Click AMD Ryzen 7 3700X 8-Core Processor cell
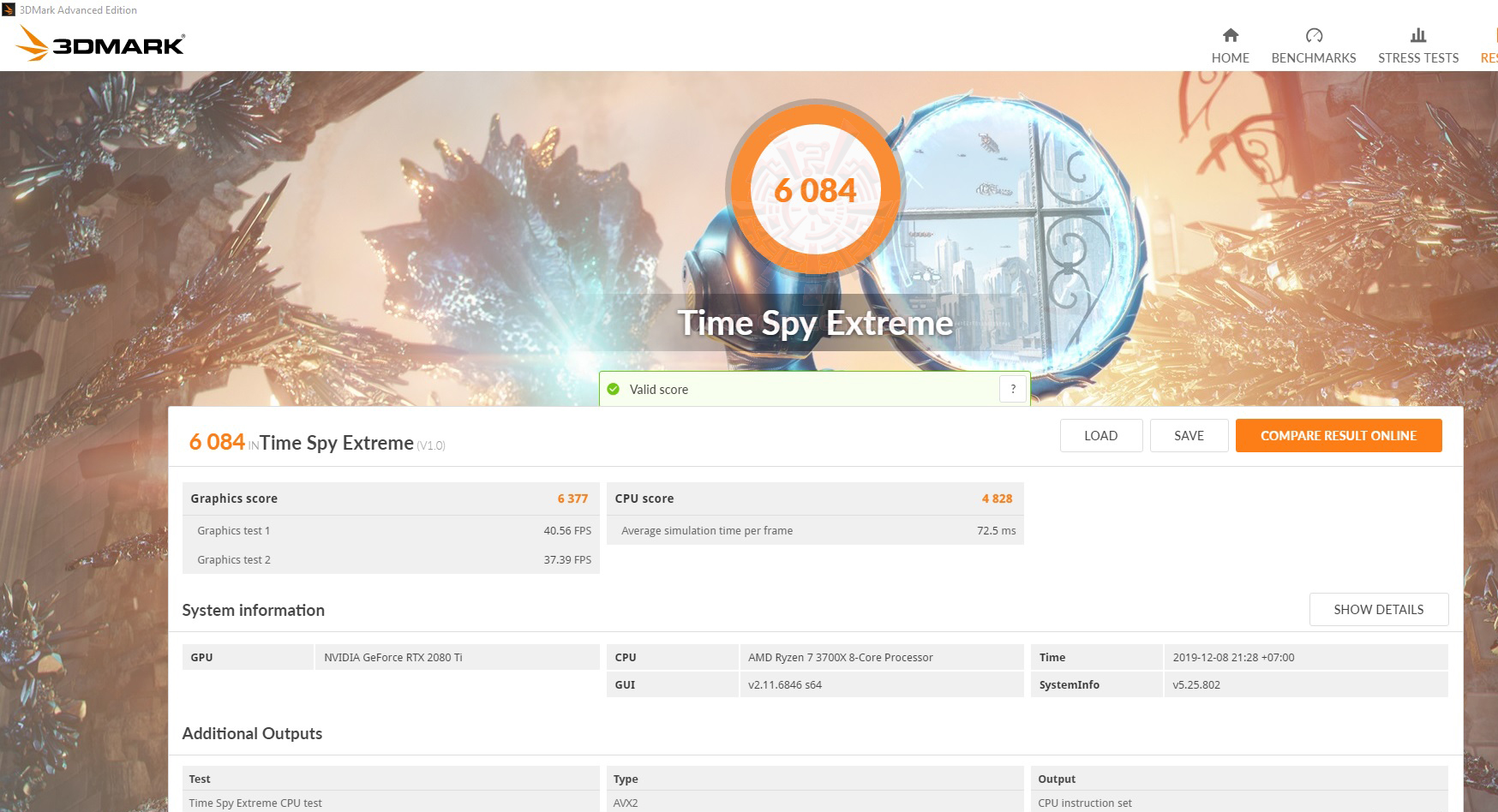The width and height of the screenshot is (1498, 812). 882,657
